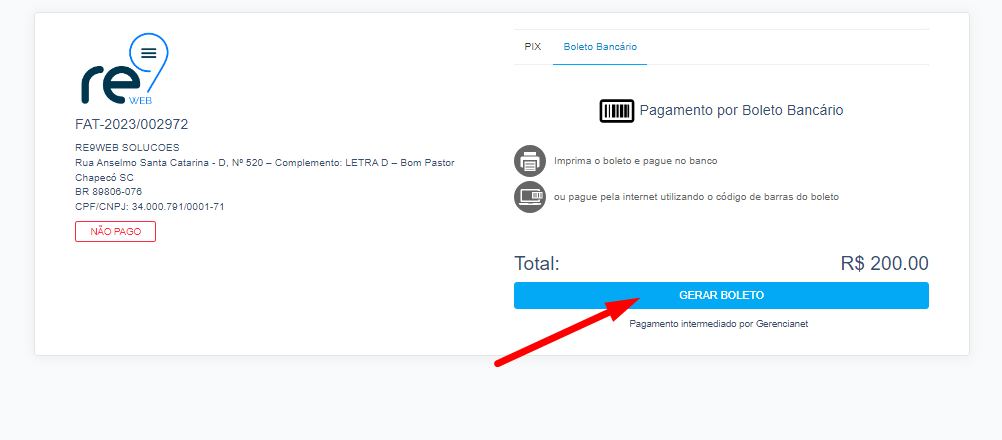The image size is (1002, 440).
Task: Click the Chapecó SC text
Action: point(104,178)
